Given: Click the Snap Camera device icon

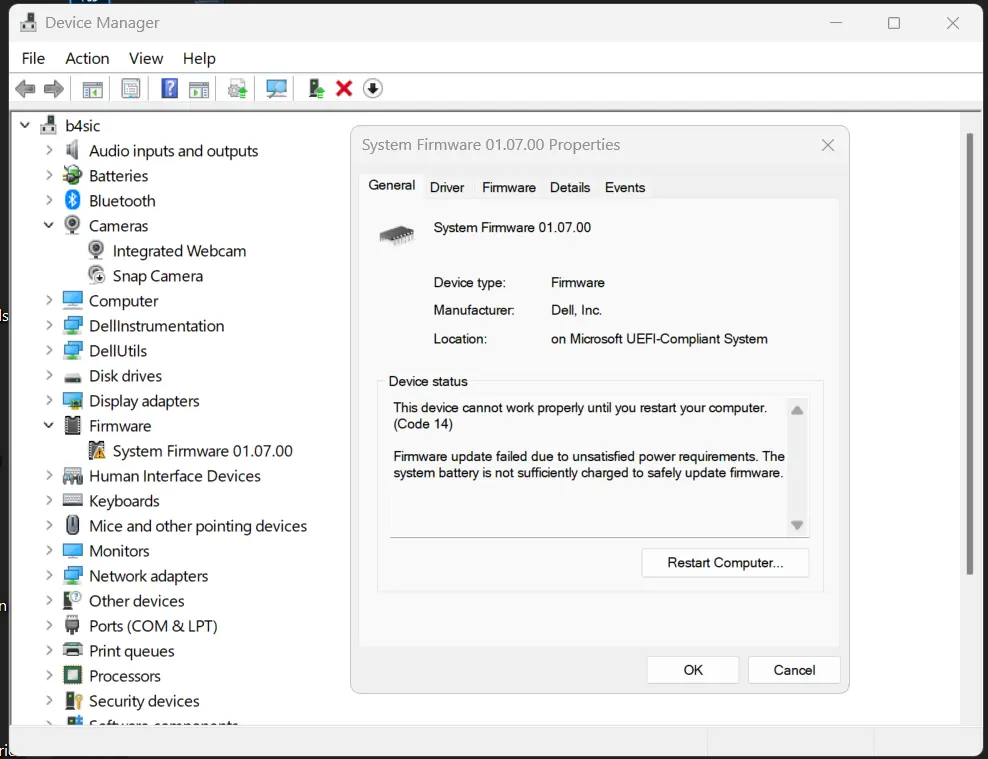Looking at the screenshot, I should [96, 275].
